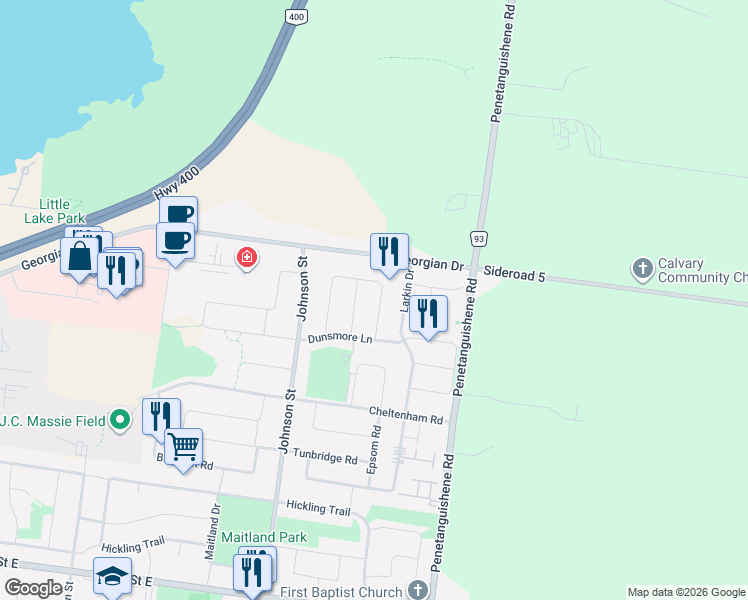Click the J.C. Massie Field label

tap(52, 421)
